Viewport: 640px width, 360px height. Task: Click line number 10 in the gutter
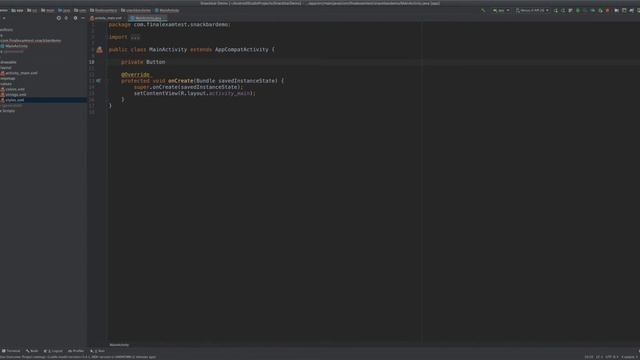[x=92, y=62]
